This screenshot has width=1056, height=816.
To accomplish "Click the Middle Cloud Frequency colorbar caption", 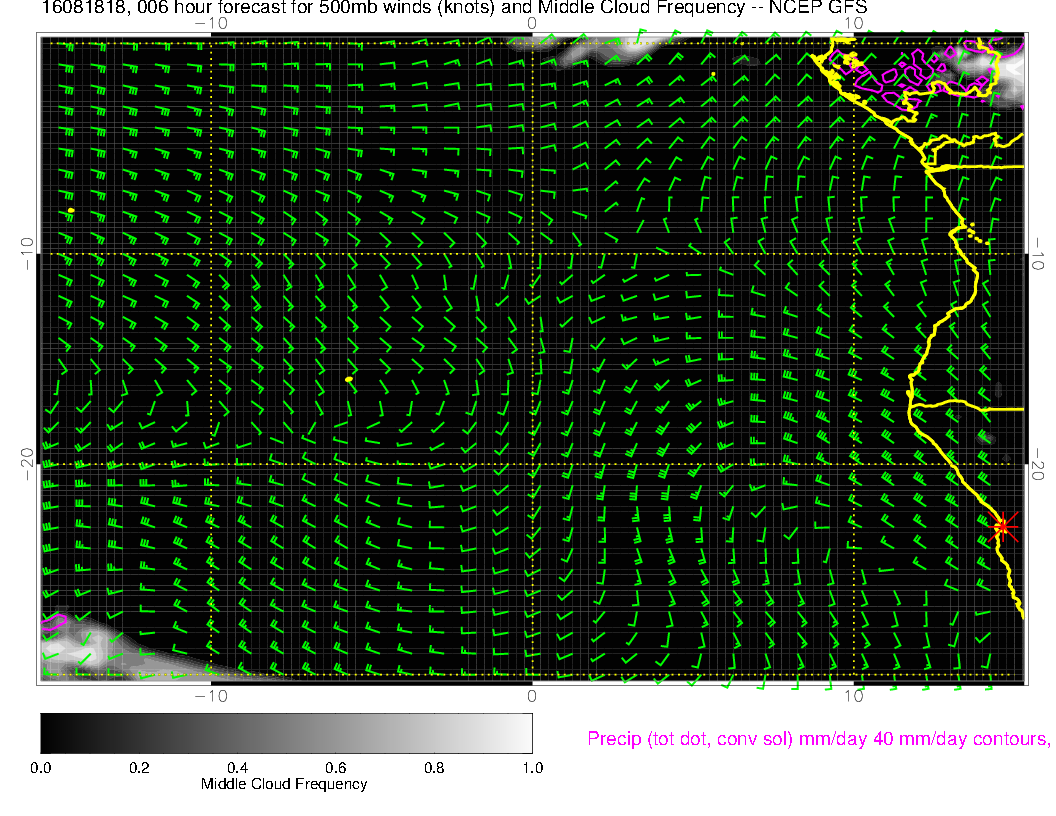I will 284,784.
